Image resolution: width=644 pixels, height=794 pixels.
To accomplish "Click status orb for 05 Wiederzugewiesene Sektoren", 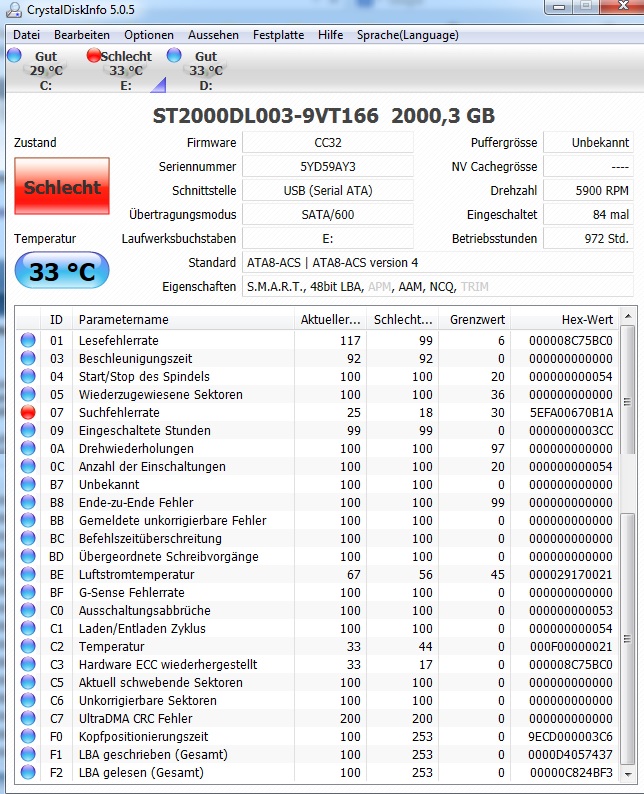I will 28,394.
